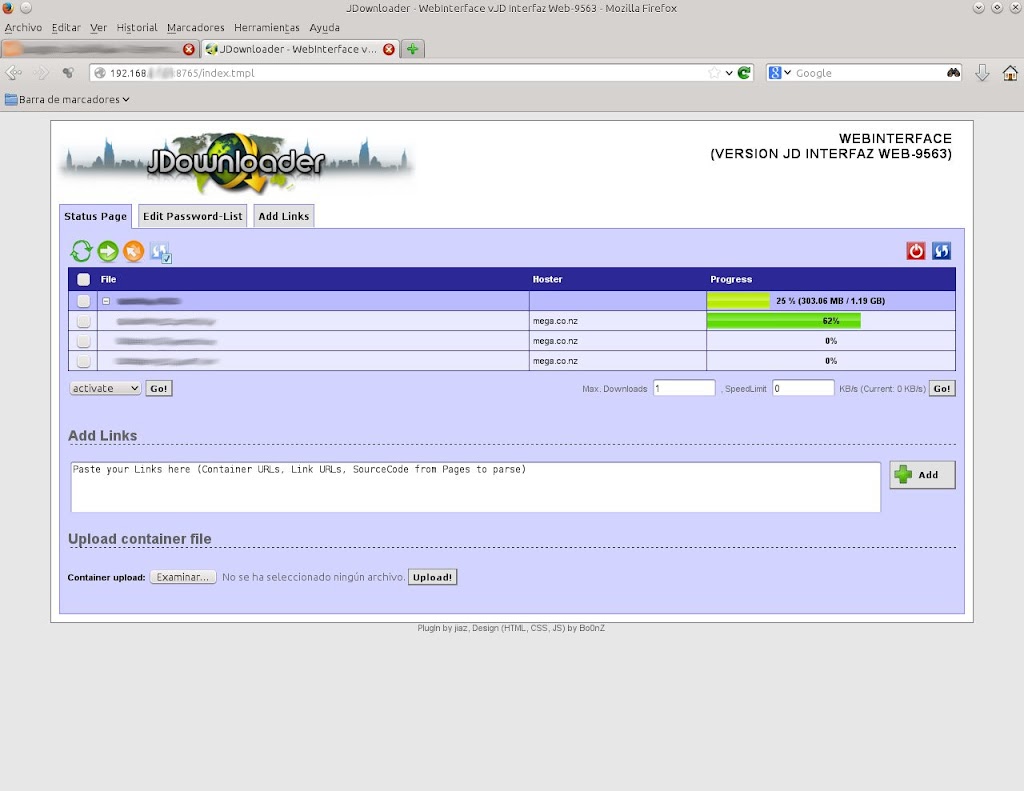Click the green circular refresh icon
The width and height of the screenshot is (1024, 791).
click(x=81, y=252)
